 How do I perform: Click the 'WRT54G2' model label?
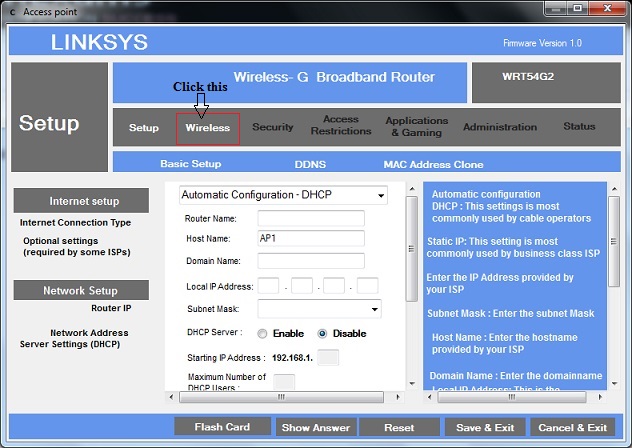pos(528,77)
